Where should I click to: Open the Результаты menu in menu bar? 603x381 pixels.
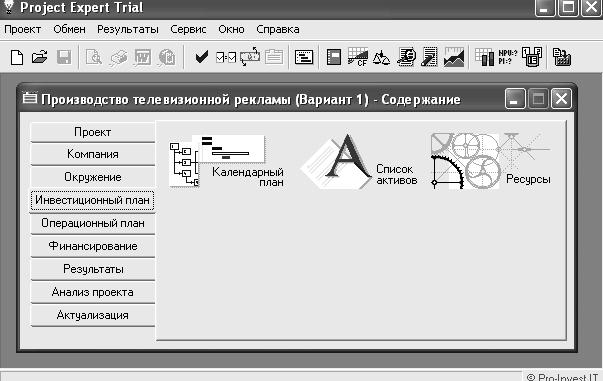128,30
